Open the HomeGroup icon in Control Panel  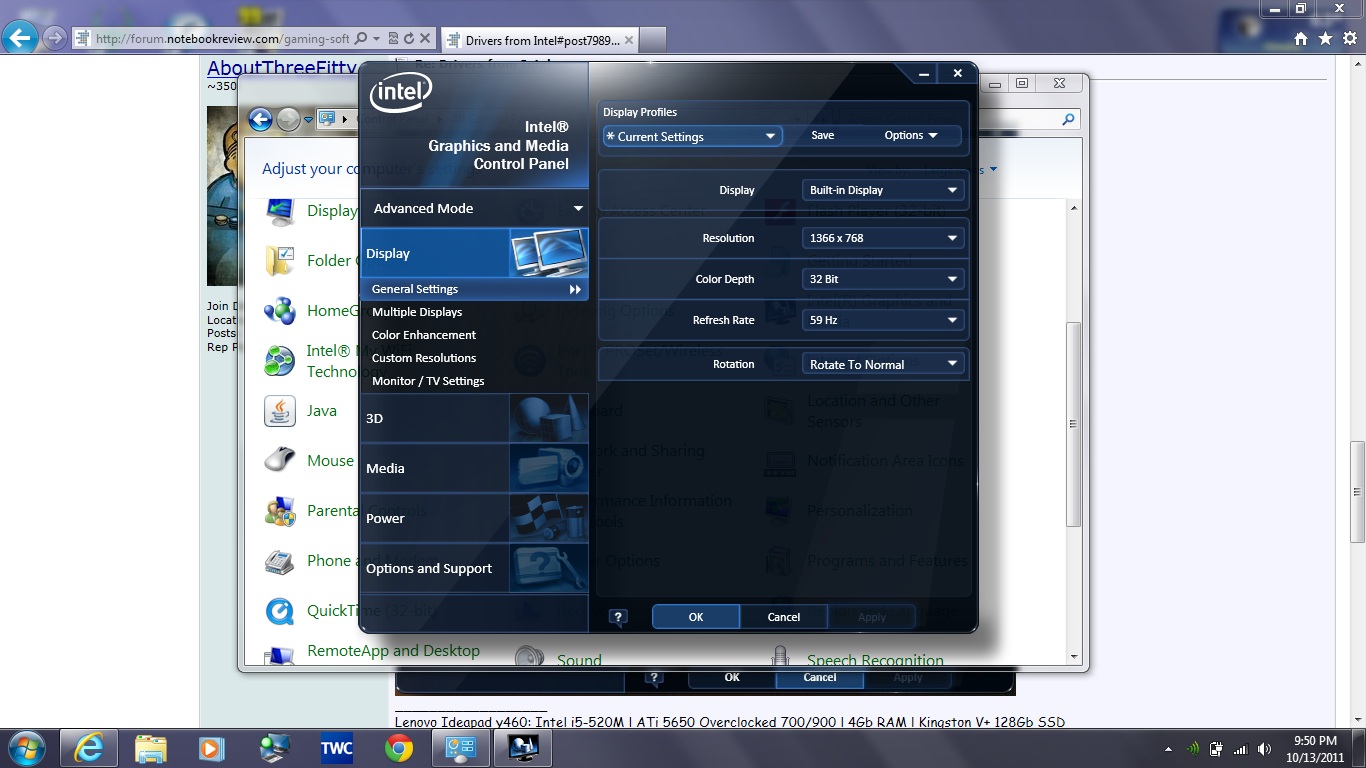(x=280, y=311)
